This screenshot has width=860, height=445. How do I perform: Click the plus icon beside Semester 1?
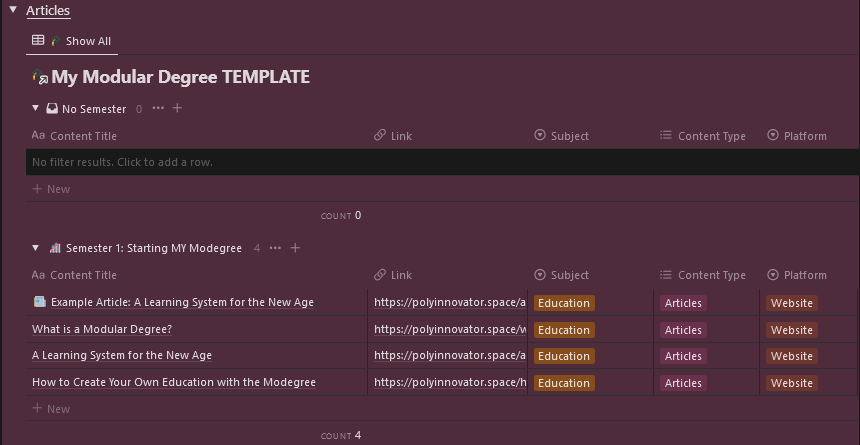295,248
